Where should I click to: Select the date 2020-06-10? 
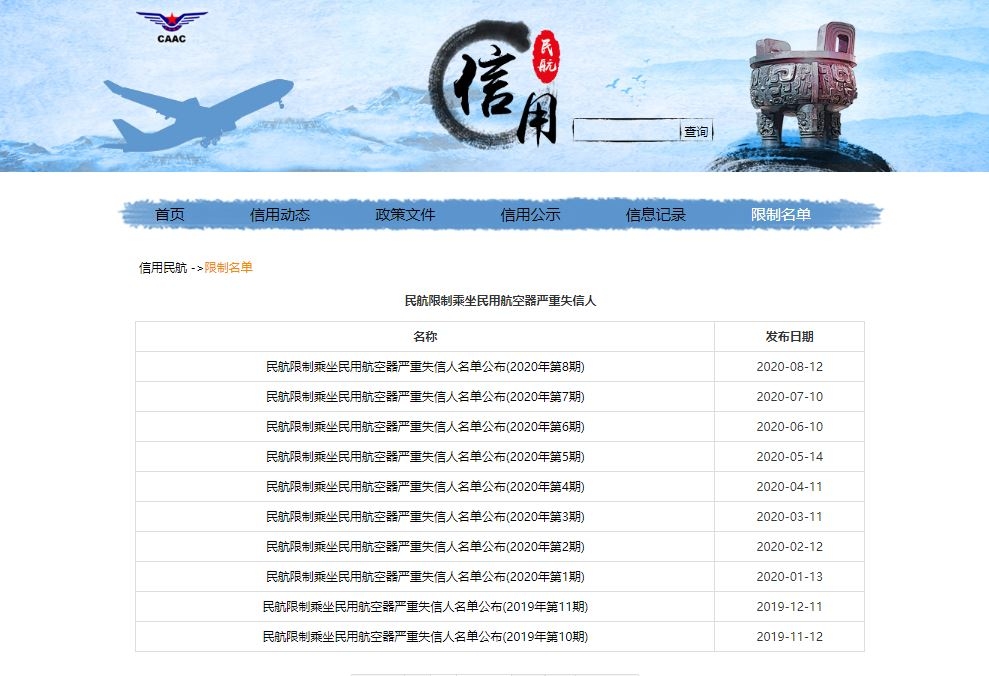790,427
